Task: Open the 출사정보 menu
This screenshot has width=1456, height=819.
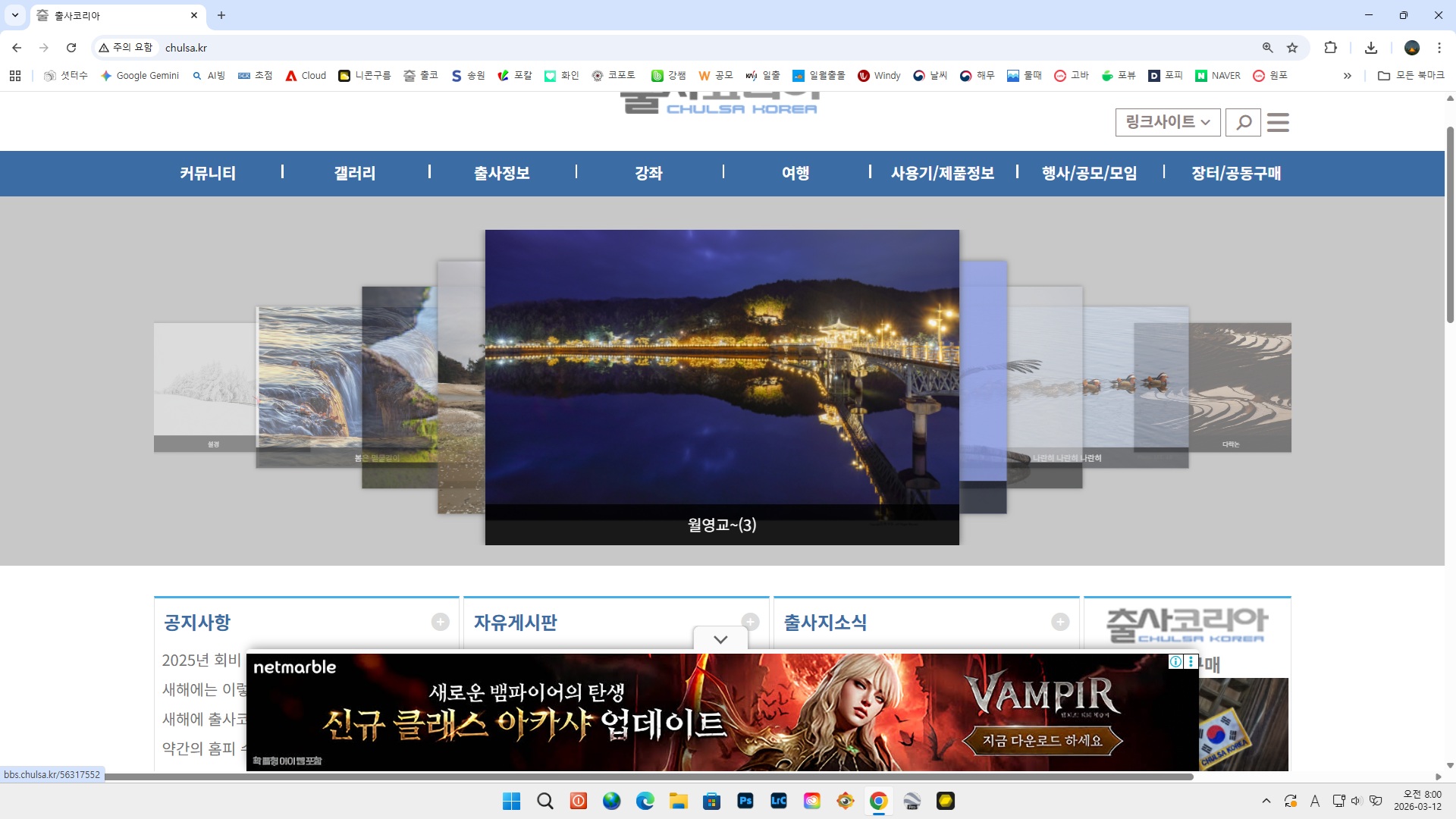Action: (x=501, y=174)
